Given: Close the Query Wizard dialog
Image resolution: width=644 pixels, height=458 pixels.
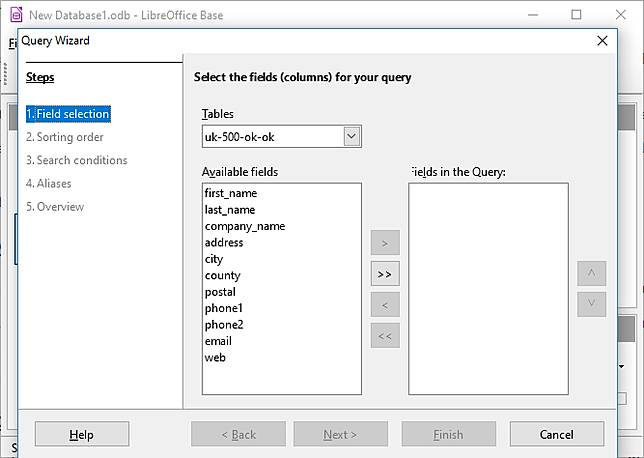Looking at the screenshot, I should coord(602,41).
